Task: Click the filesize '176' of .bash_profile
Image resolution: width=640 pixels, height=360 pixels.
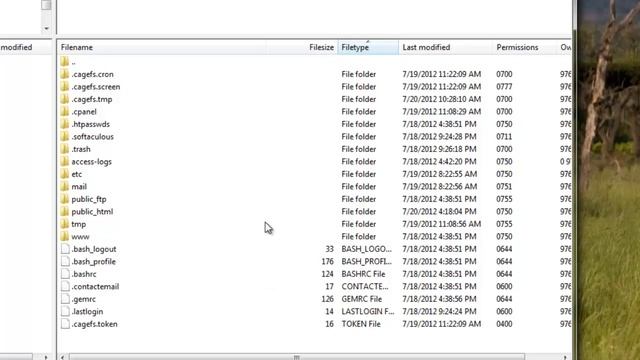Action: [327, 262]
